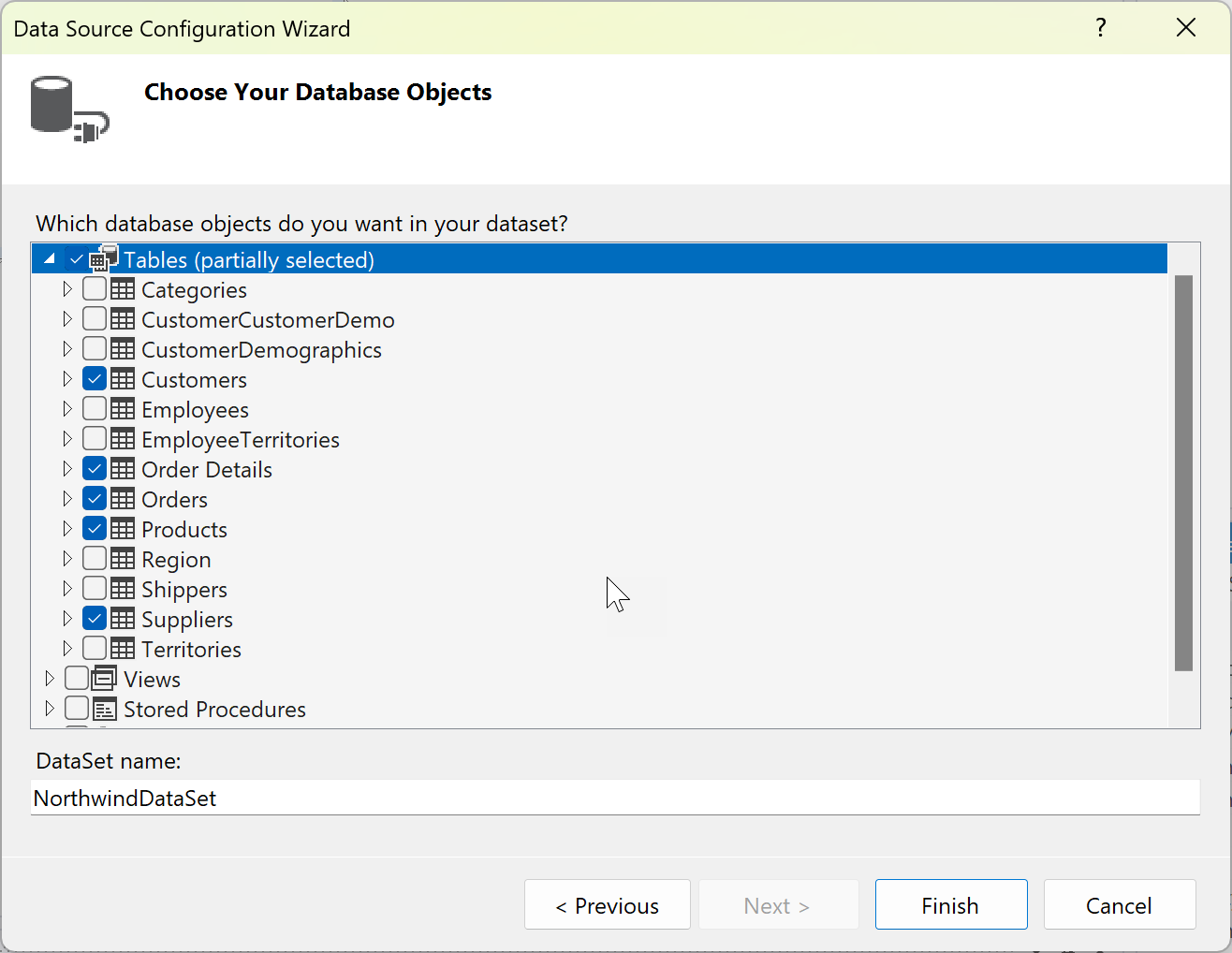Expand the Stored Procedures node
This screenshot has height=953, width=1232.
[x=50, y=709]
